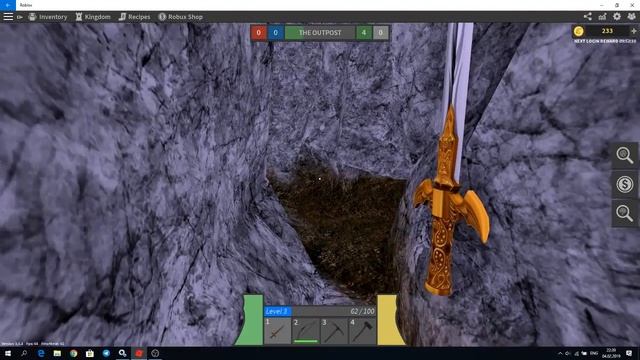
Task: Select hotbar slot 2 bow
Action: click(306, 331)
